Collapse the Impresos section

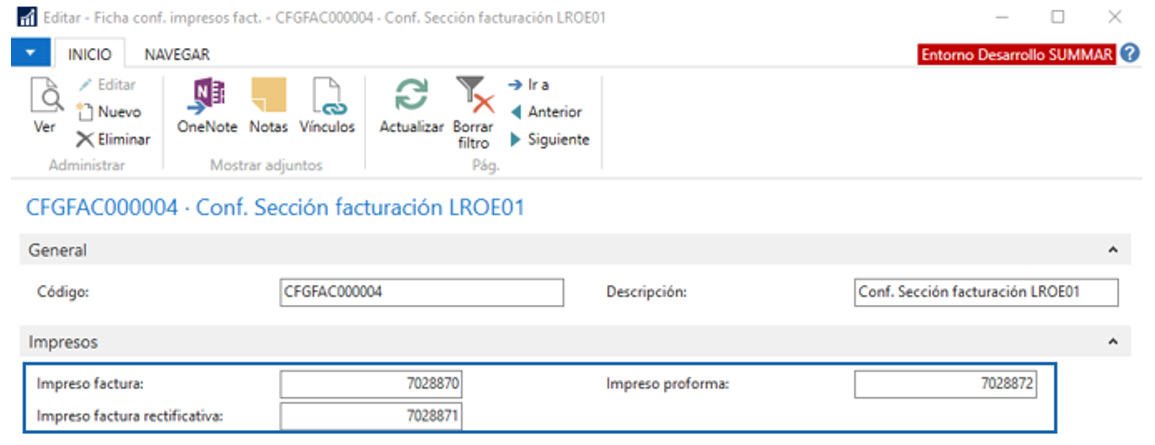click(x=1113, y=342)
